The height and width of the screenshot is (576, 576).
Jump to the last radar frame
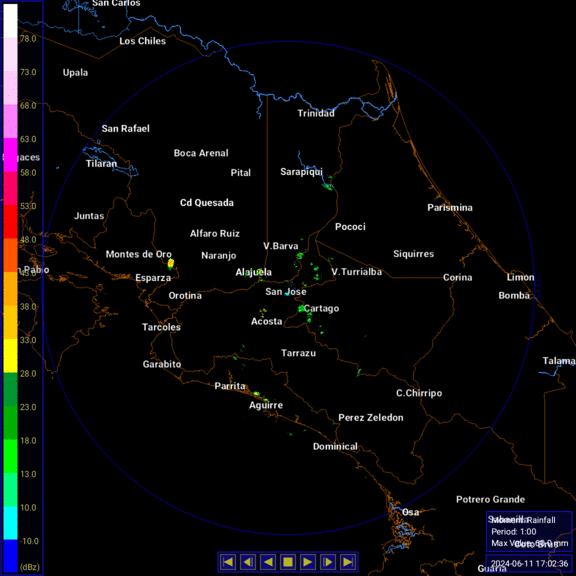(348, 562)
